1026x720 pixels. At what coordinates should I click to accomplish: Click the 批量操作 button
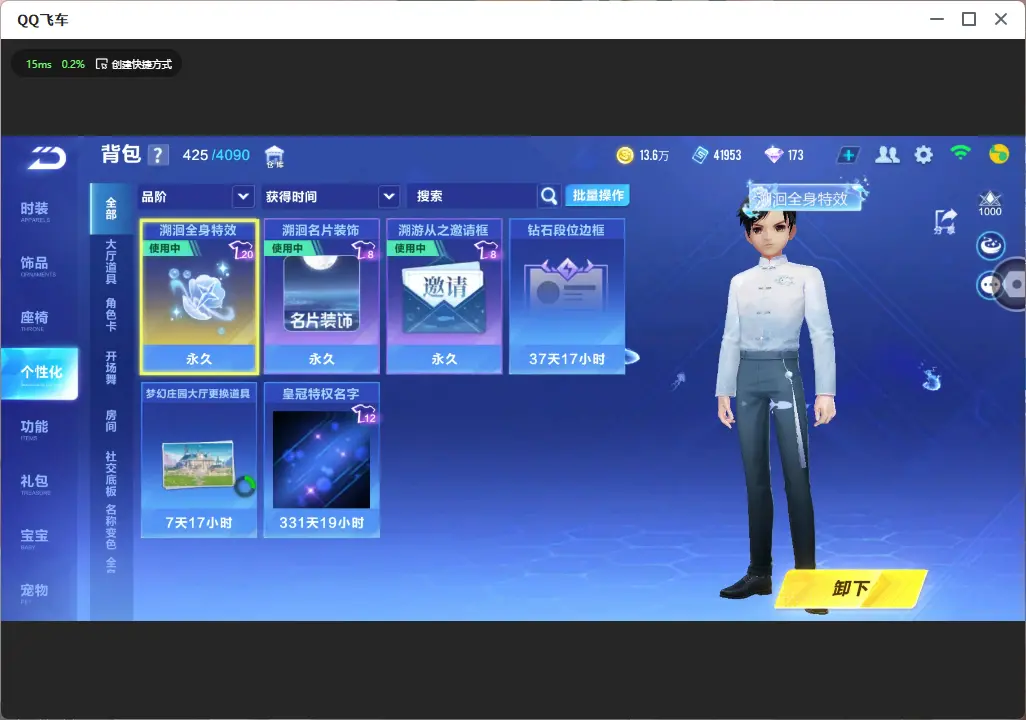598,195
